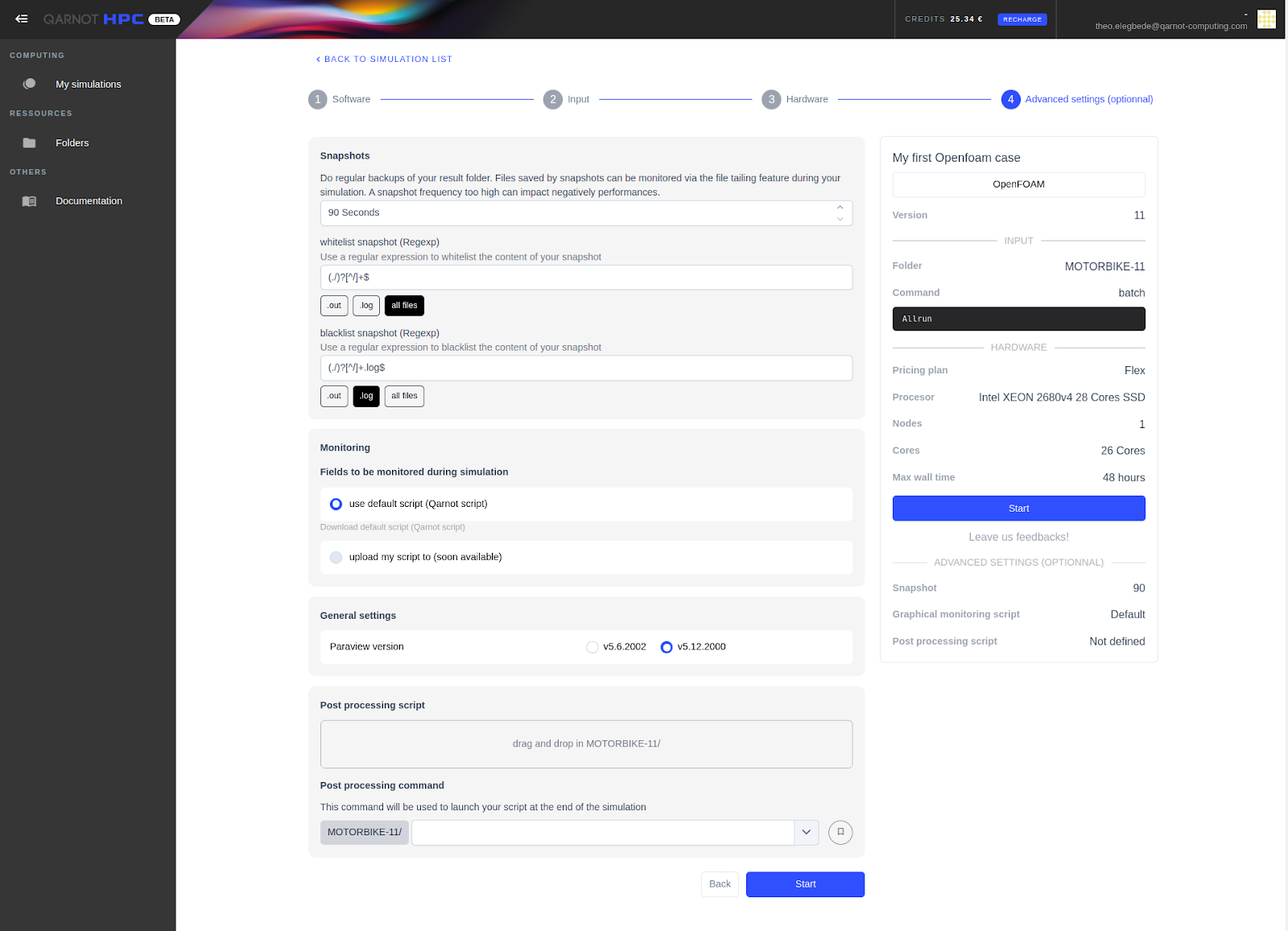Viewport: 1288px width, 931px height.
Task: Go to step 1 Software circle
Action: pyautogui.click(x=318, y=99)
